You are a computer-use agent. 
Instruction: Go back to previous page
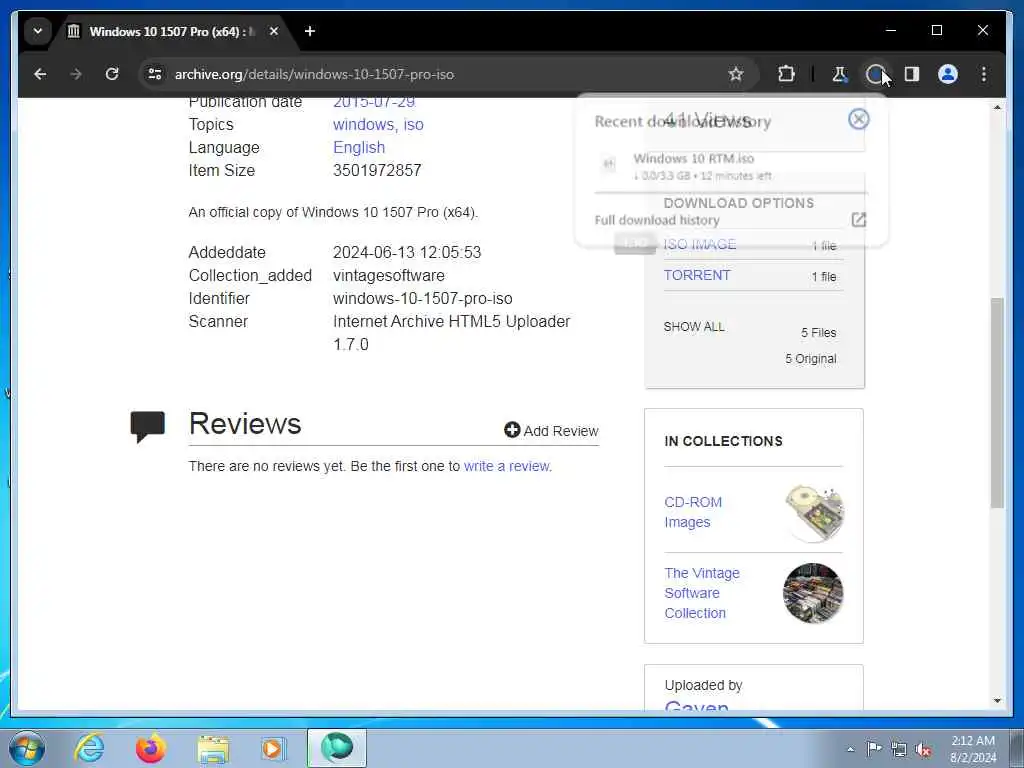(x=40, y=74)
